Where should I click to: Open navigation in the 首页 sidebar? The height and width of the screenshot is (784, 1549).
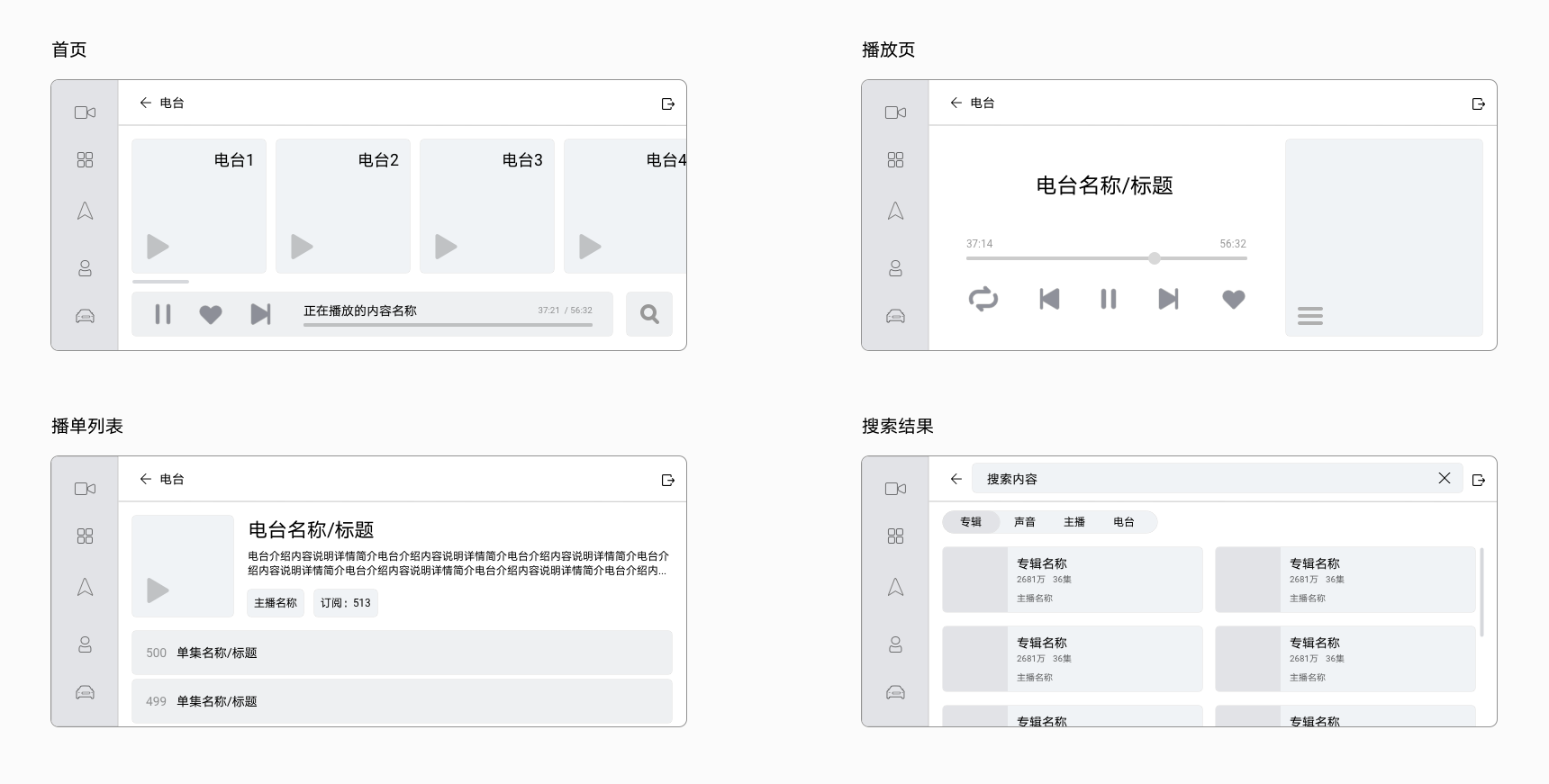(x=85, y=212)
